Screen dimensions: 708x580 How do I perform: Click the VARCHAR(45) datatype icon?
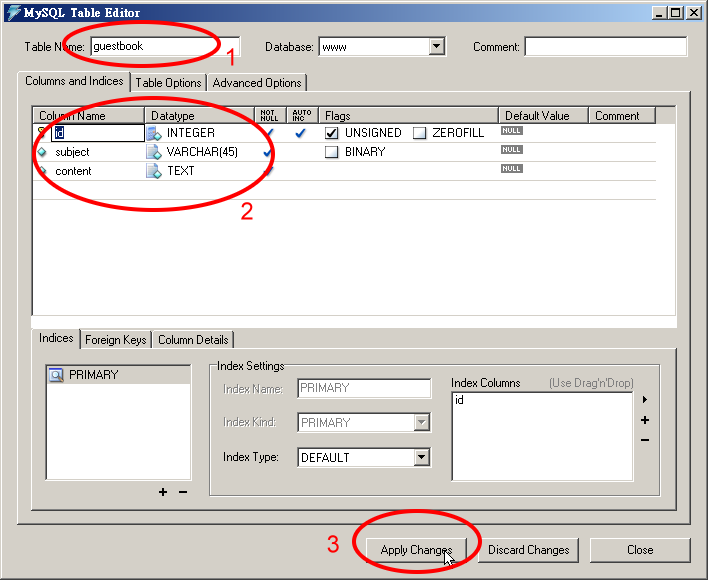154,152
